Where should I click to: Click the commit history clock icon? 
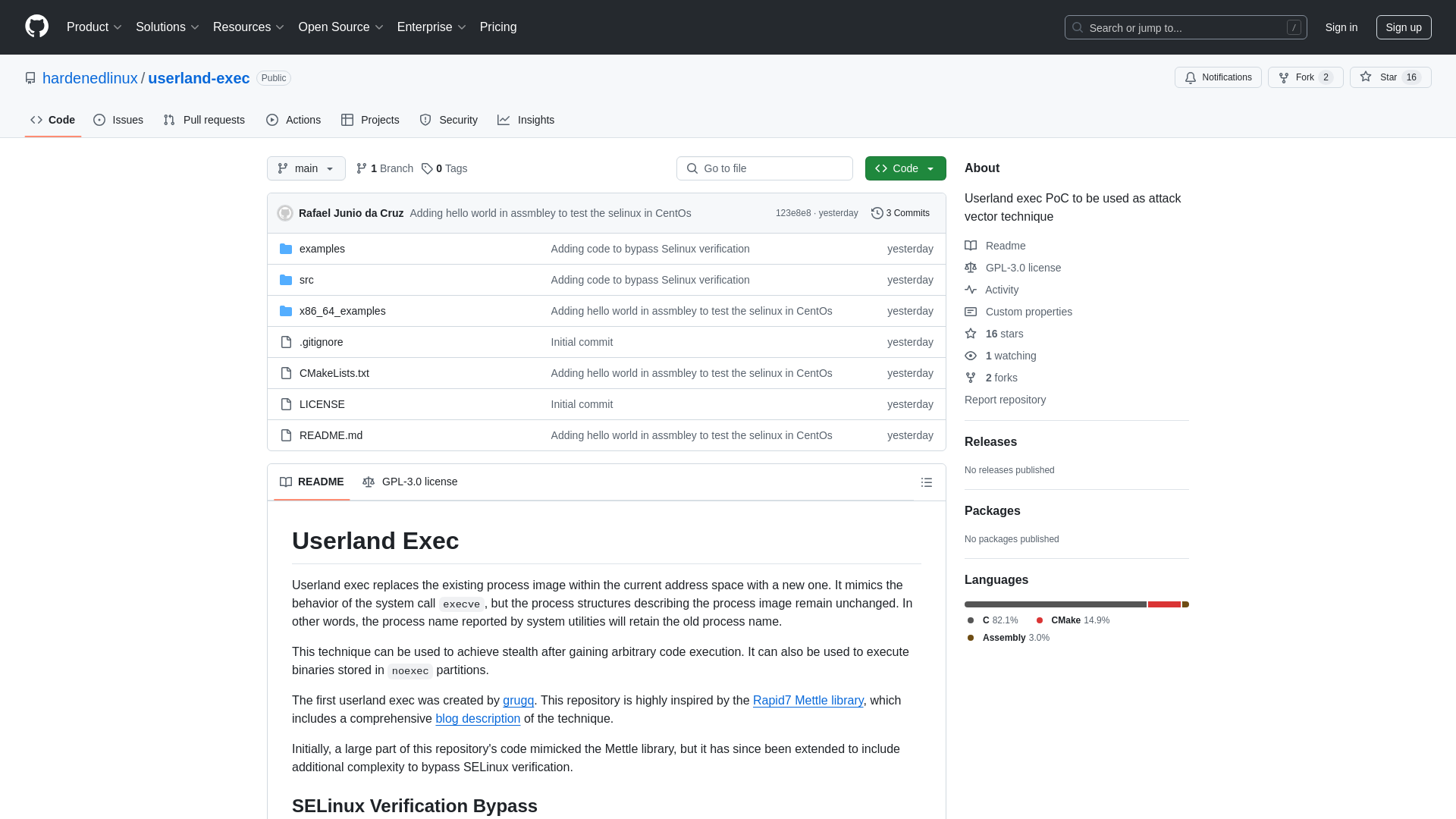tap(877, 213)
